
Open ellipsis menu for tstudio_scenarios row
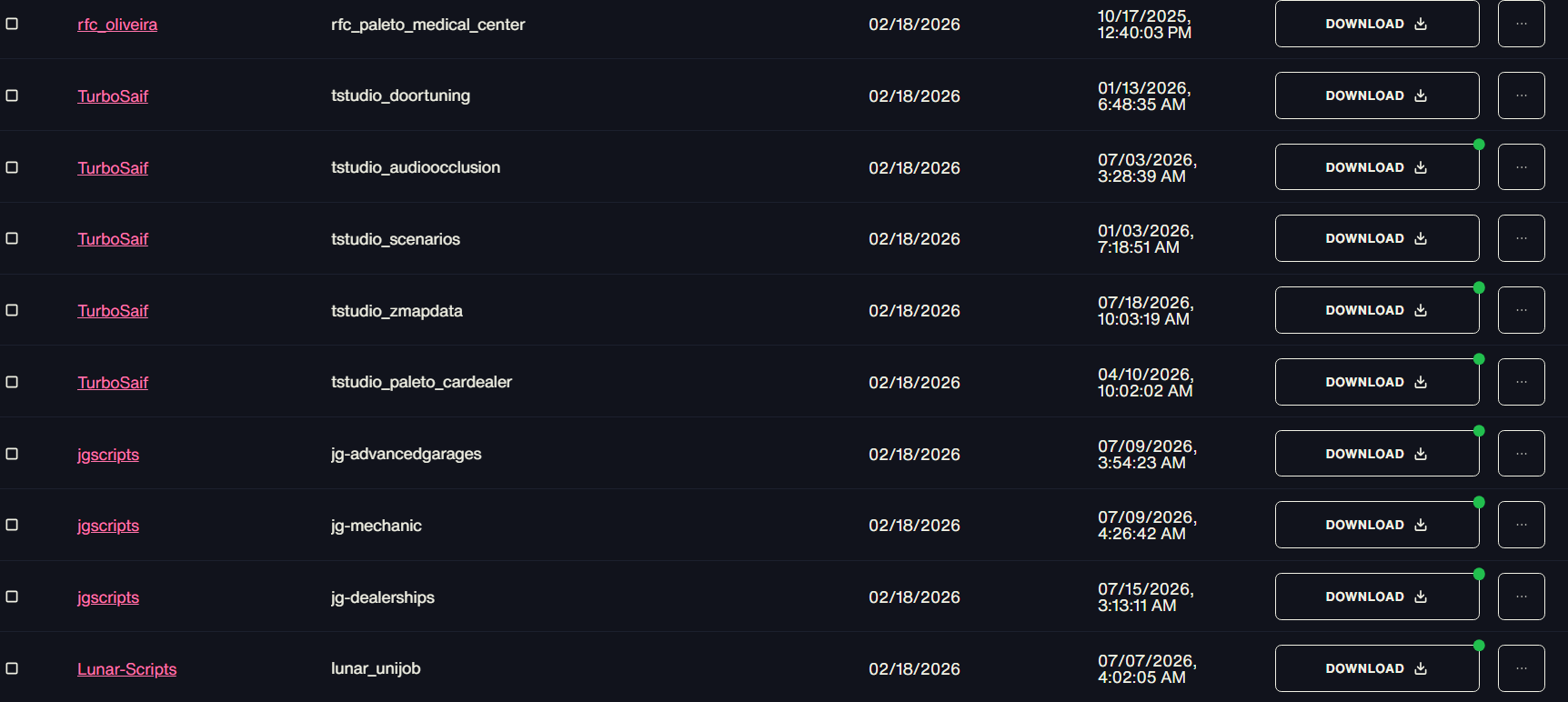(1521, 238)
